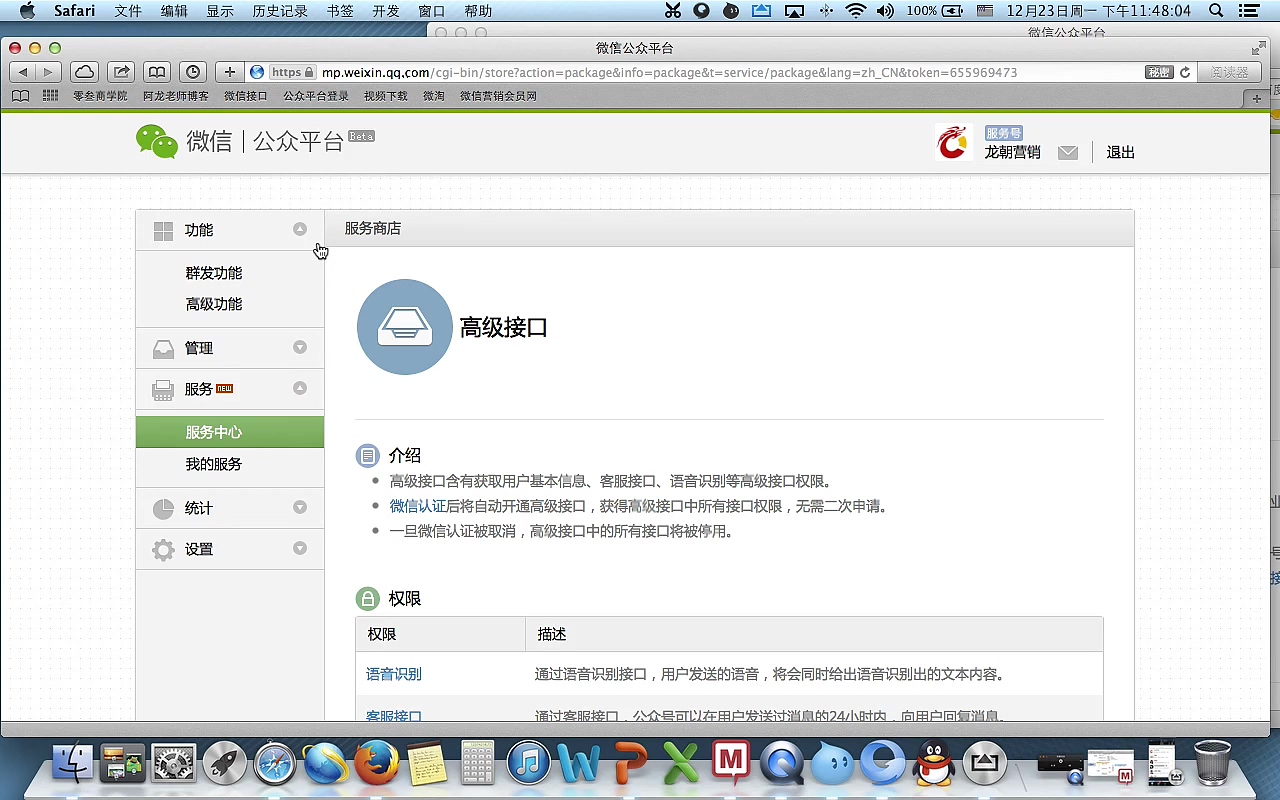The image size is (1280, 800).
Task: Open iTunes from the Dock
Action: (x=528, y=765)
